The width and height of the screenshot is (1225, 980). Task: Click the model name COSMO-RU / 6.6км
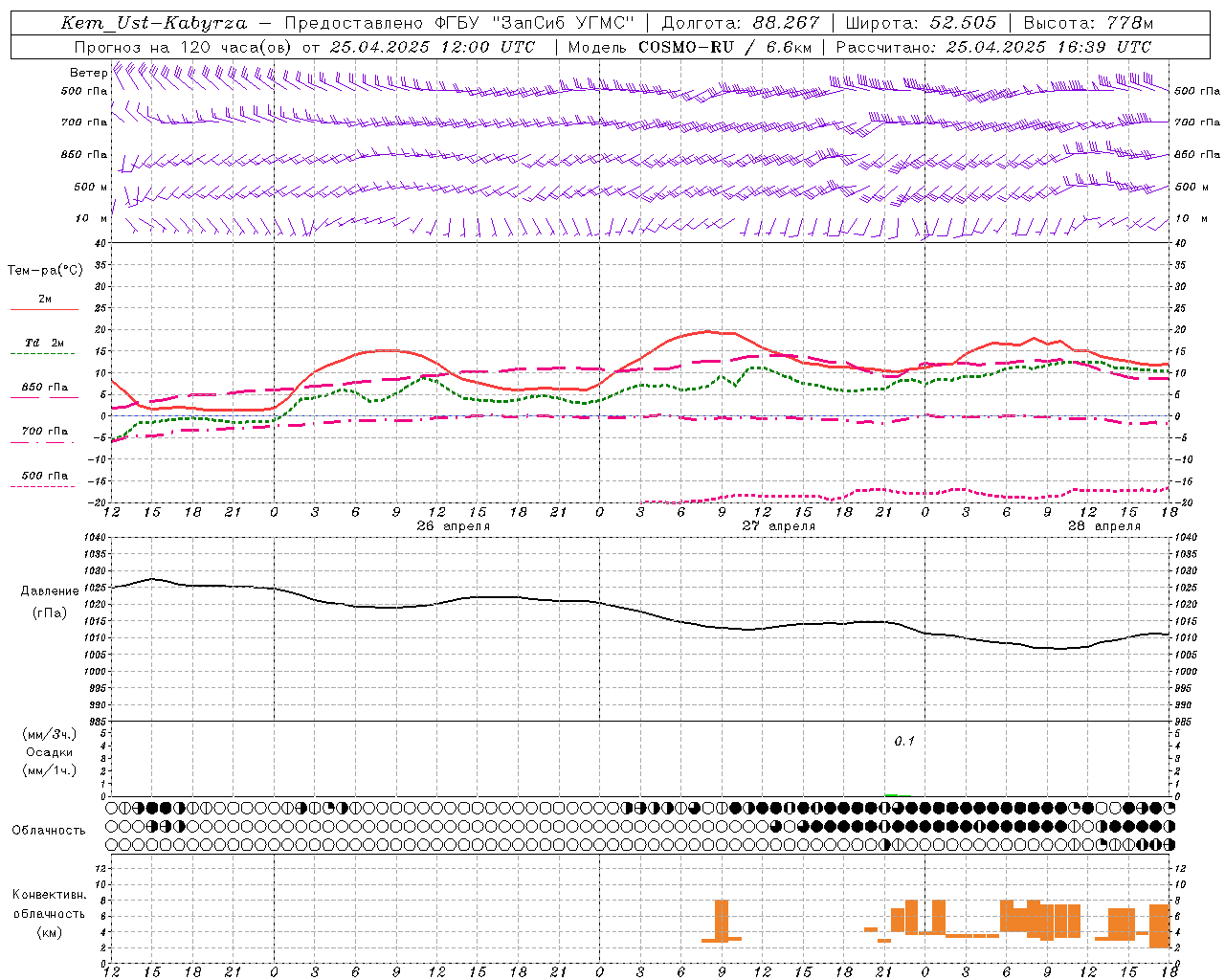click(724, 47)
